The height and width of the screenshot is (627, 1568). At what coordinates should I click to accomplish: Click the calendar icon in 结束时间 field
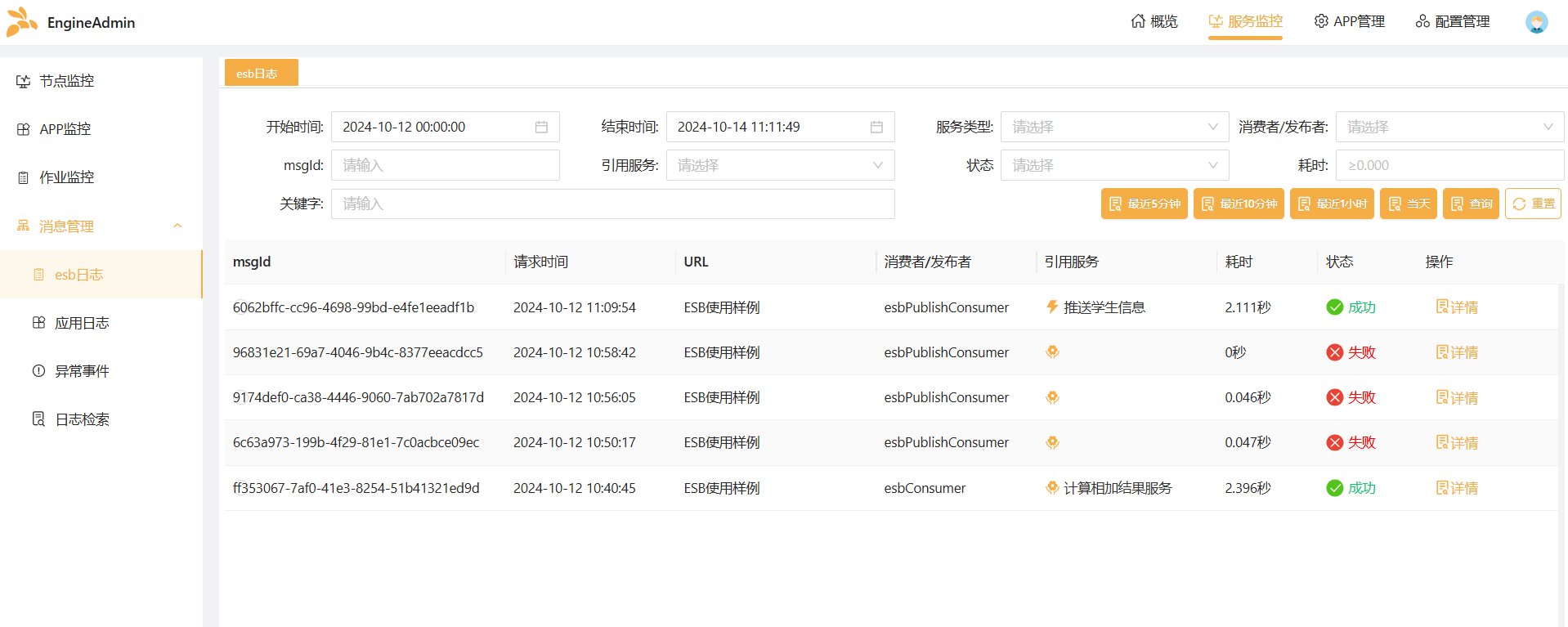(876, 127)
